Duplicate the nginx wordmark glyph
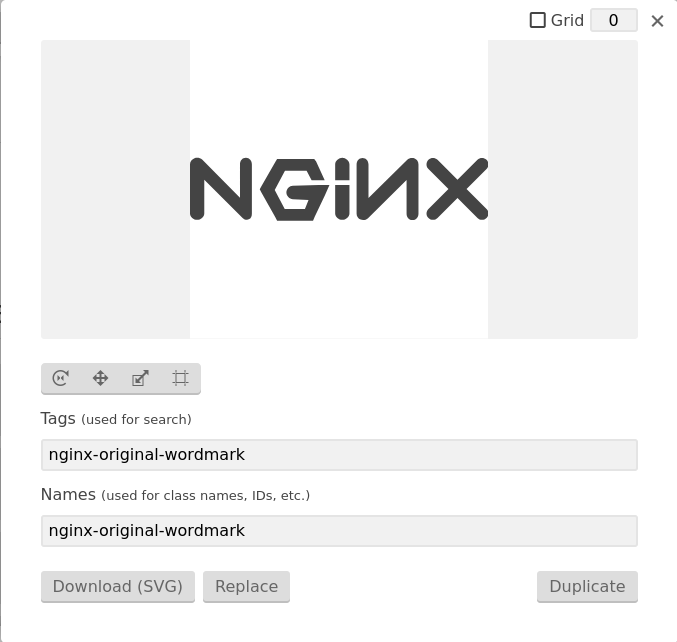 click(587, 586)
